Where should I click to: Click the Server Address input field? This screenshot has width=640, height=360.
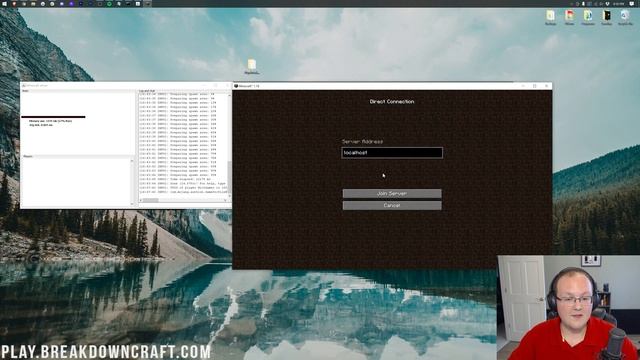tap(392, 153)
